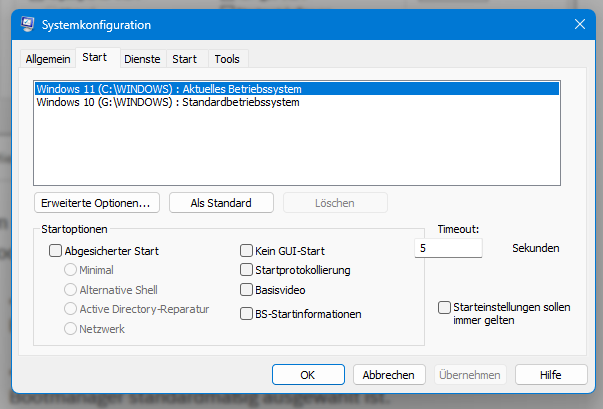This screenshot has width=603, height=409.
Task: Enable BS-Startinformationen checkbox
Action: (247, 314)
